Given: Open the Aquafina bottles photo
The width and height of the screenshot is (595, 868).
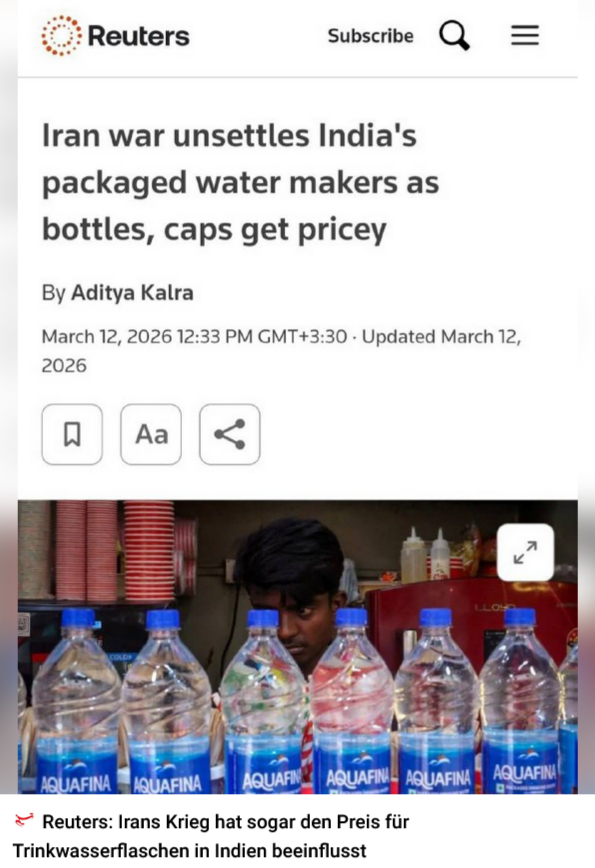Looking at the screenshot, I should [x=298, y=647].
